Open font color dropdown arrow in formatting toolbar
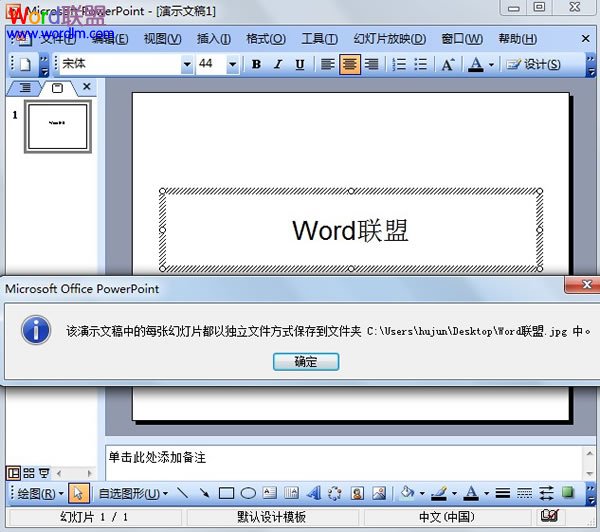This screenshot has height=532, width=600. [491, 65]
